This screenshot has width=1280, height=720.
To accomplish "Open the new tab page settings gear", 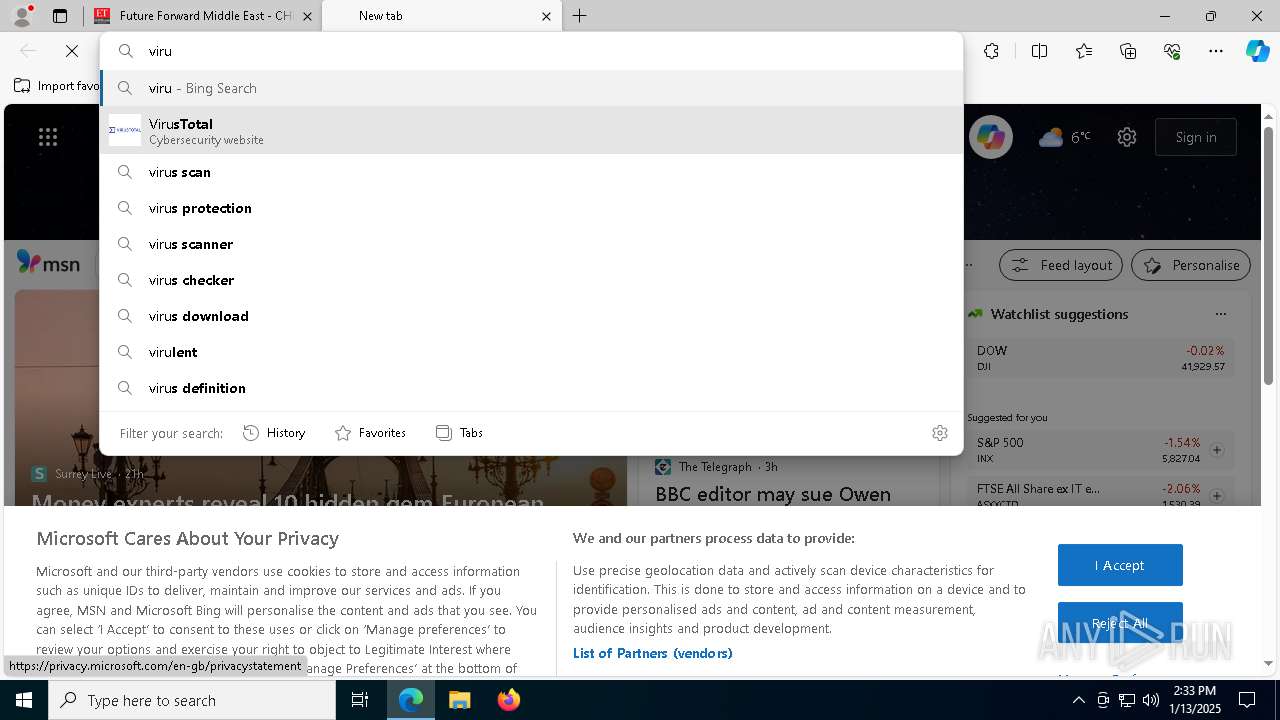I will (x=1127, y=137).
